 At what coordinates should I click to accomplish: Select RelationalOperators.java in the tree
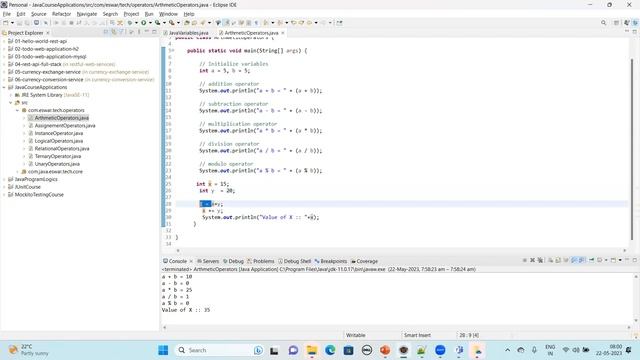[62, 149]
